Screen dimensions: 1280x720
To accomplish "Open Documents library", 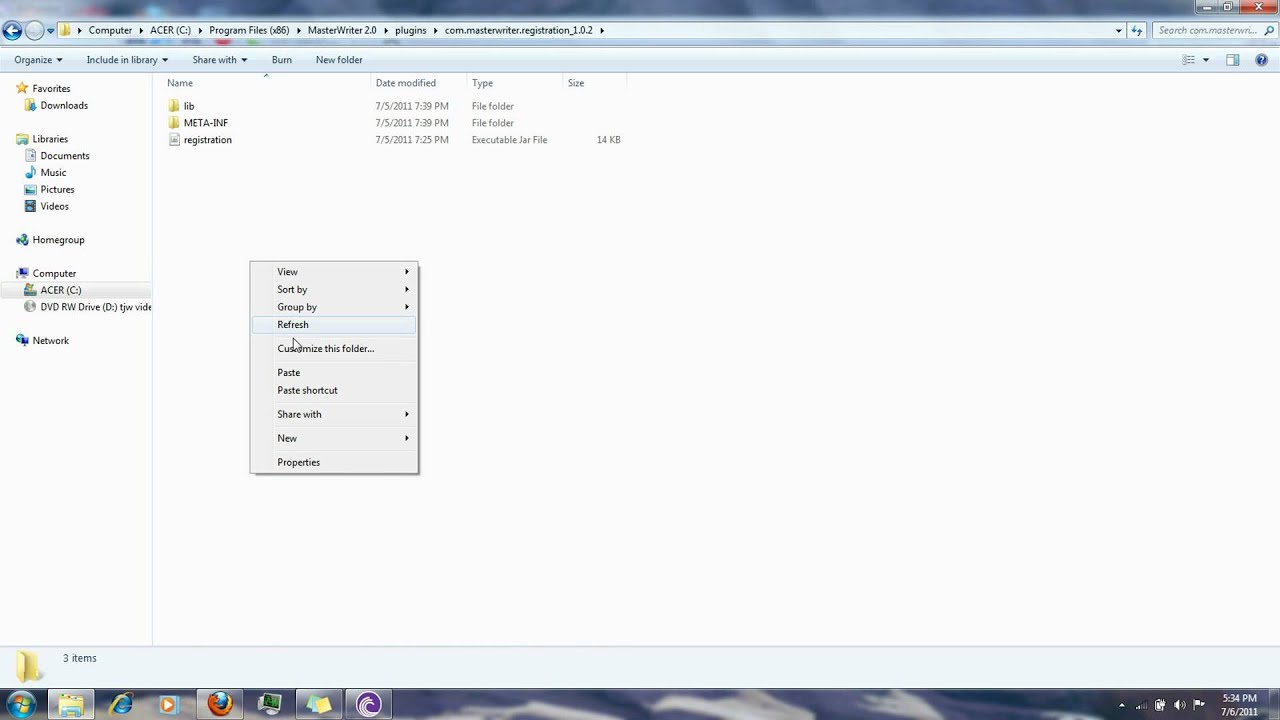I will pos(65,156).
